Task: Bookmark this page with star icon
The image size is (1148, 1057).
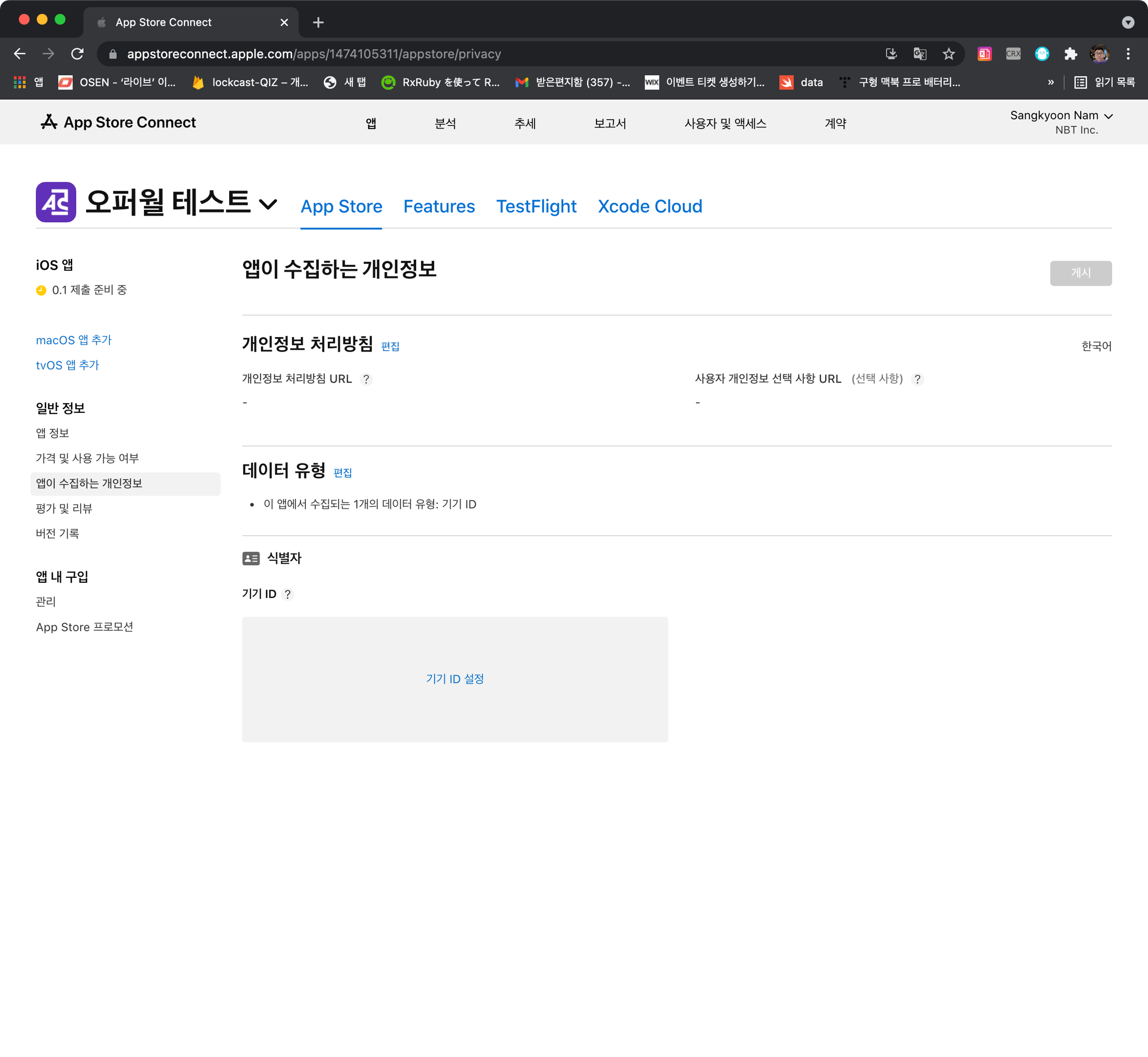Action: [948, 54]
